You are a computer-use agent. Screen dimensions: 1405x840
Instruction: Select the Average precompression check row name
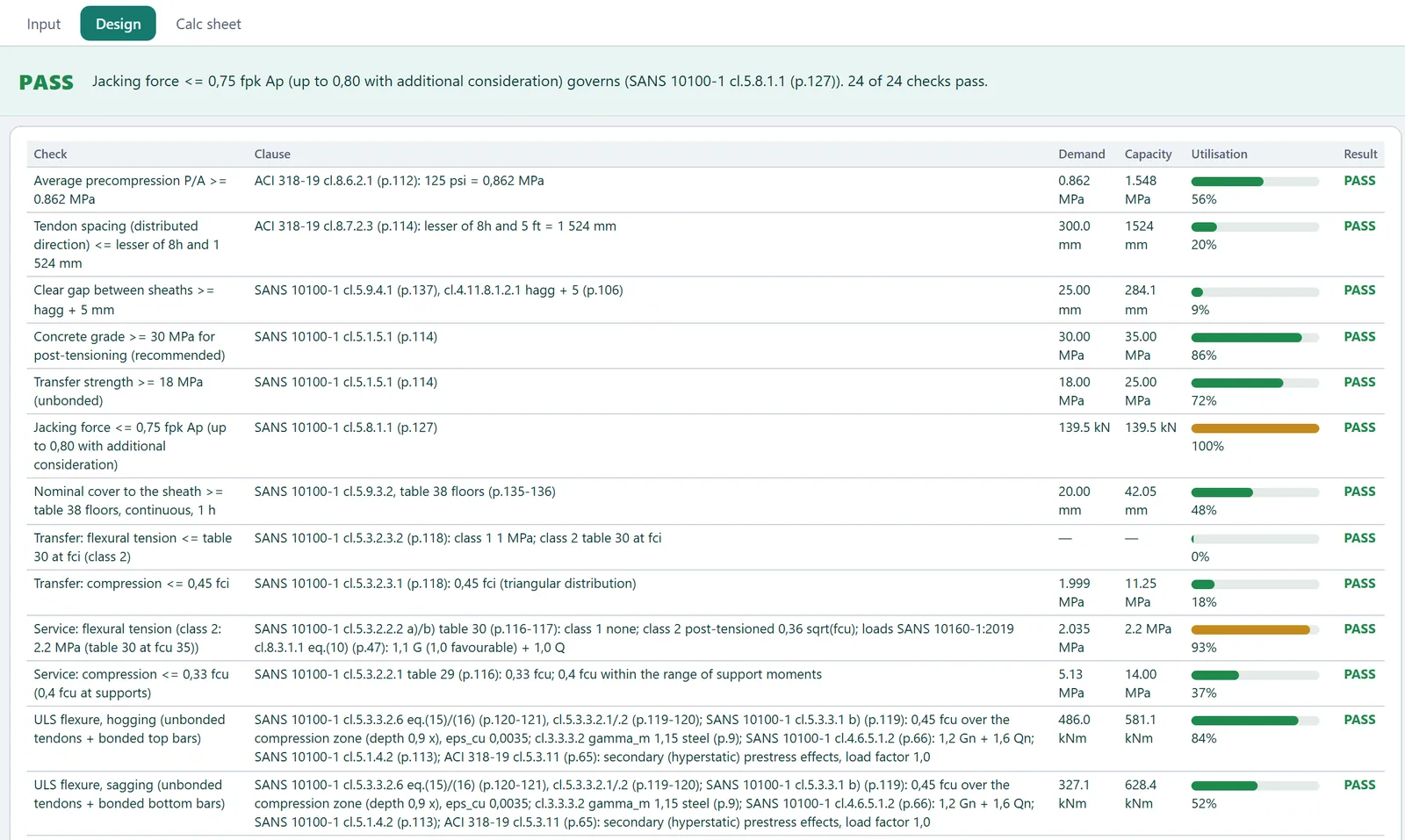[130, 190]
